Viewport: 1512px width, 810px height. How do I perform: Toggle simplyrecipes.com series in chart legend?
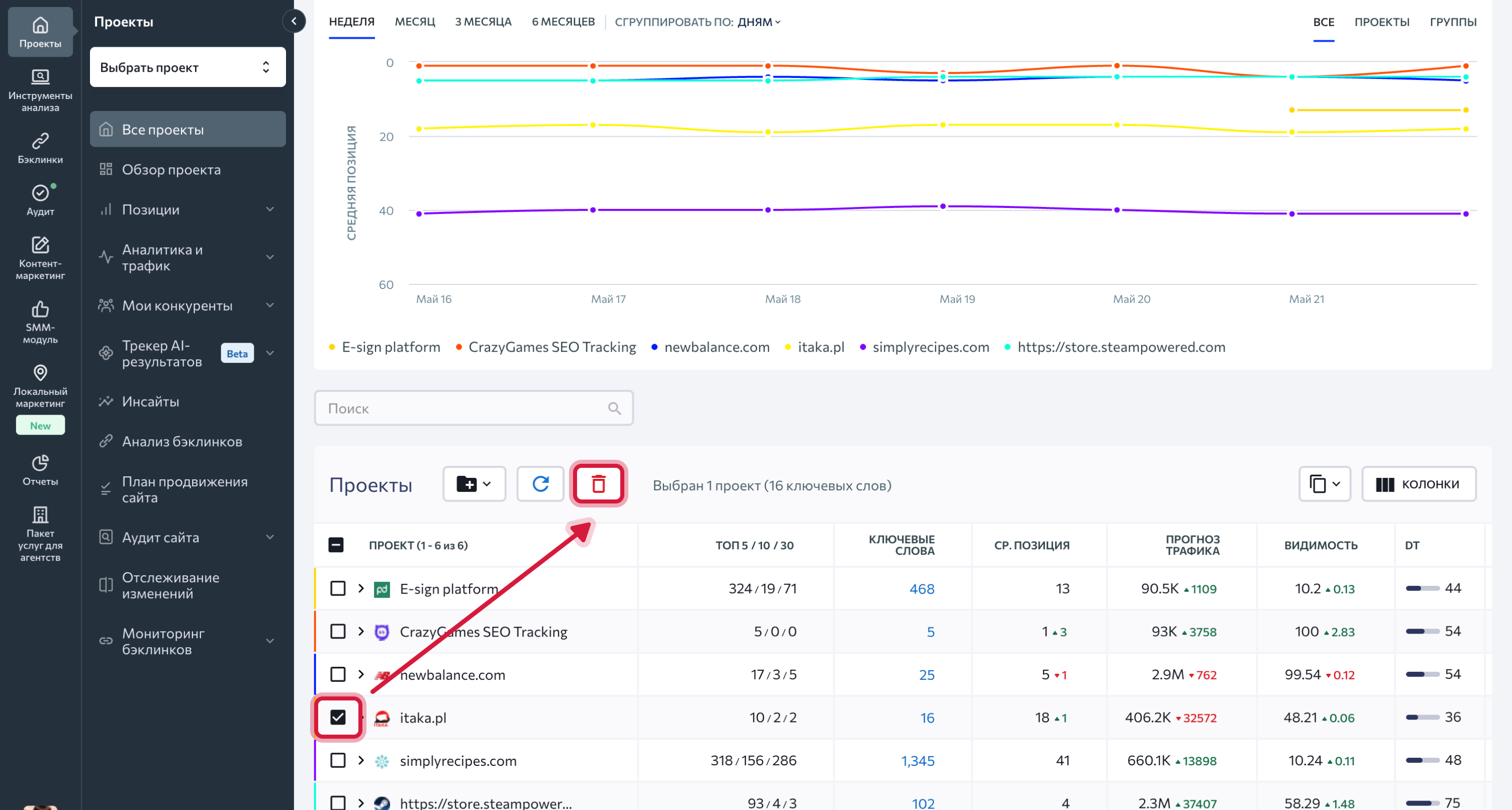(x=924, y=347)
